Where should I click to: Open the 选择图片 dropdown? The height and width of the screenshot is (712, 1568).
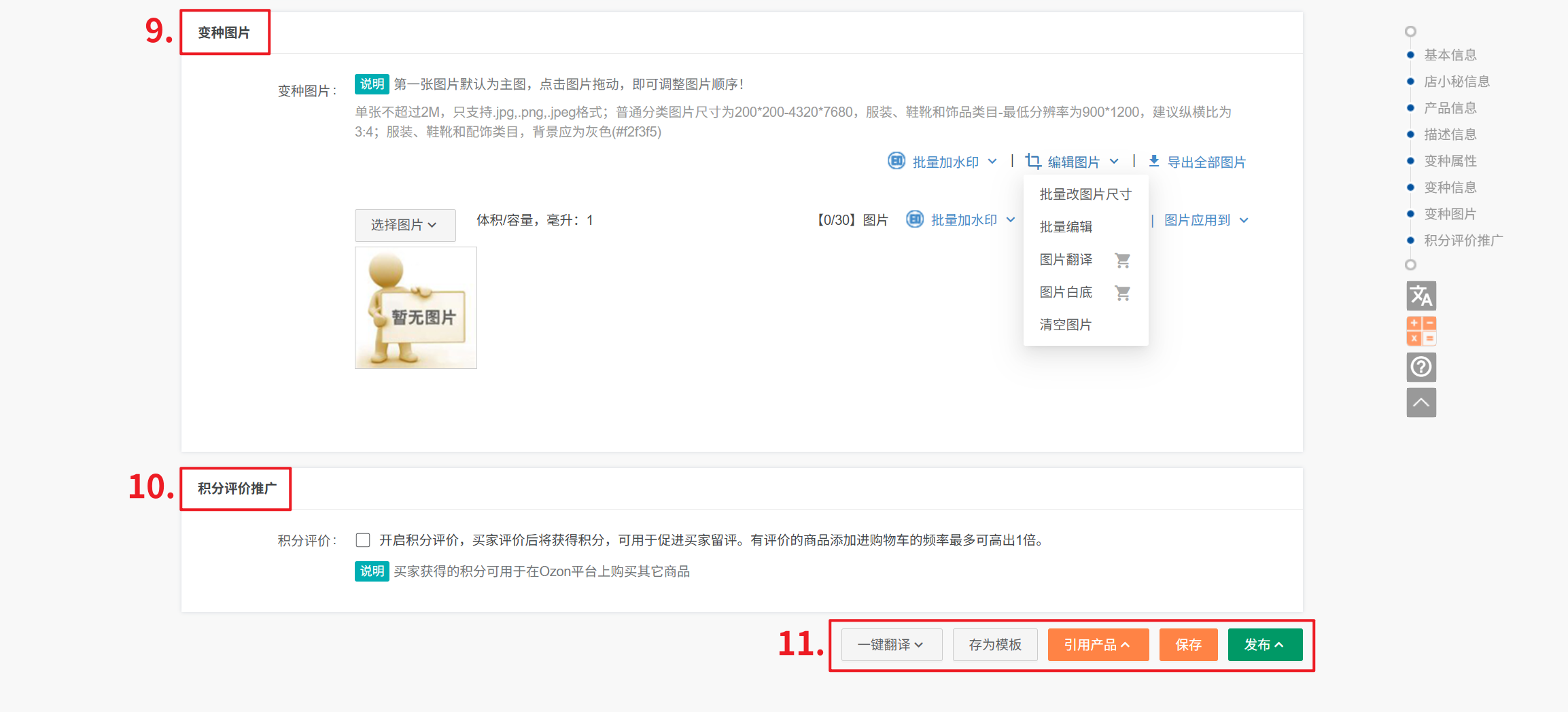tap(405, 225)
